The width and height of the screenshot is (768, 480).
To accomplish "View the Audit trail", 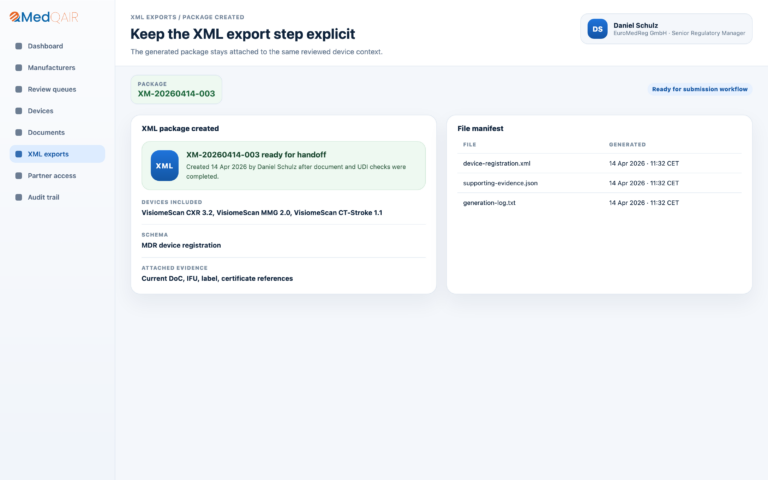I will (57, 197).
